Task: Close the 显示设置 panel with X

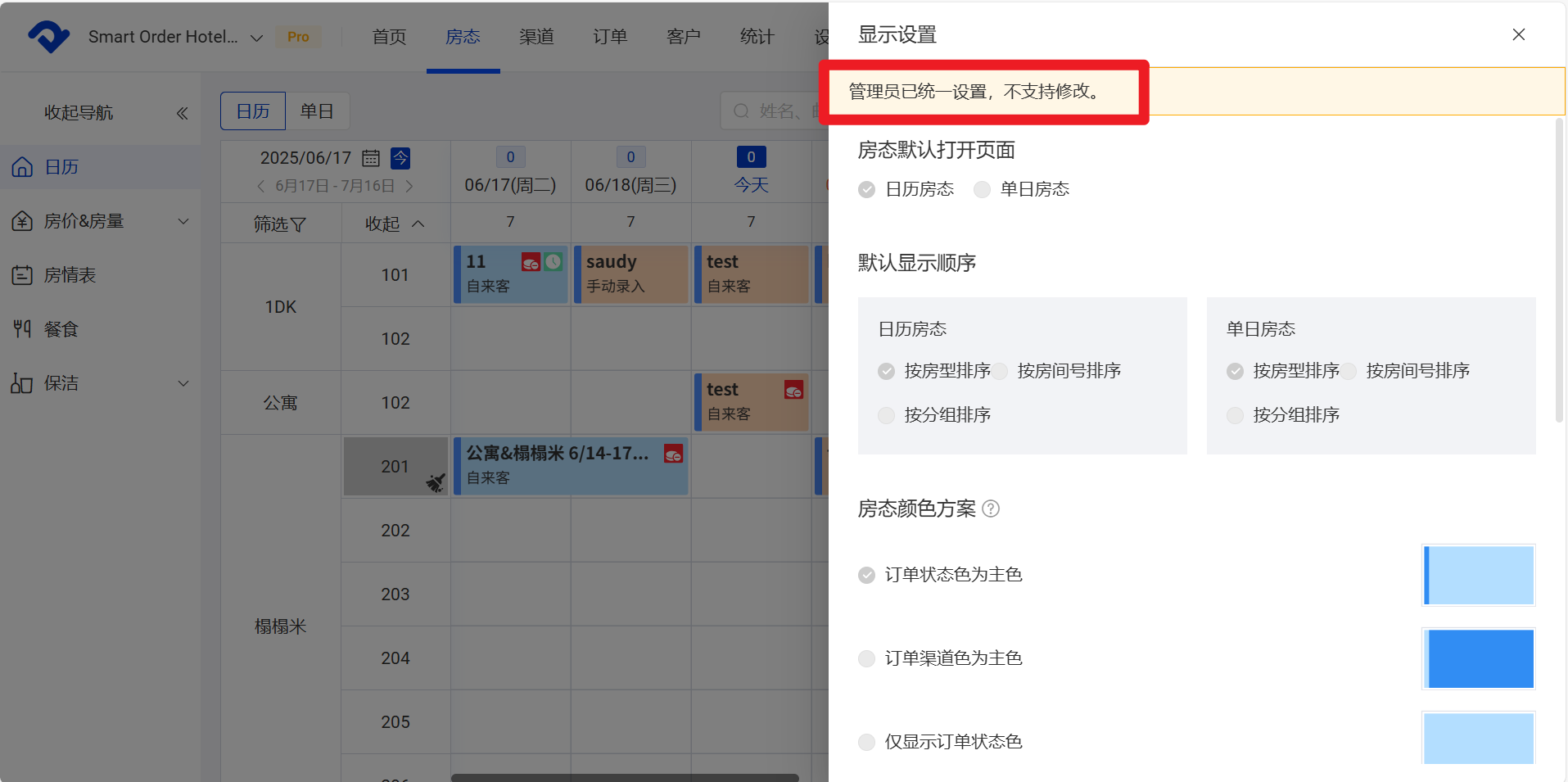Action: pos(1518,34)
